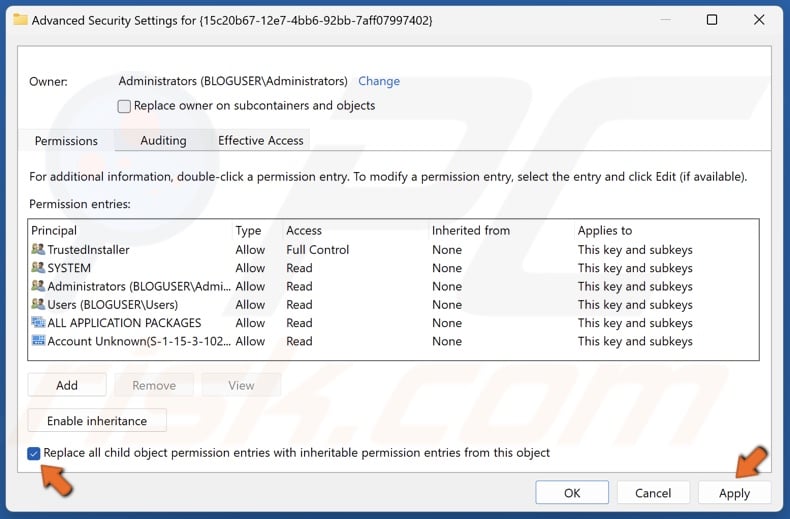Click the TrustedInstaller group icon
This screenshot has width=790, height=519.
point(38,249)
